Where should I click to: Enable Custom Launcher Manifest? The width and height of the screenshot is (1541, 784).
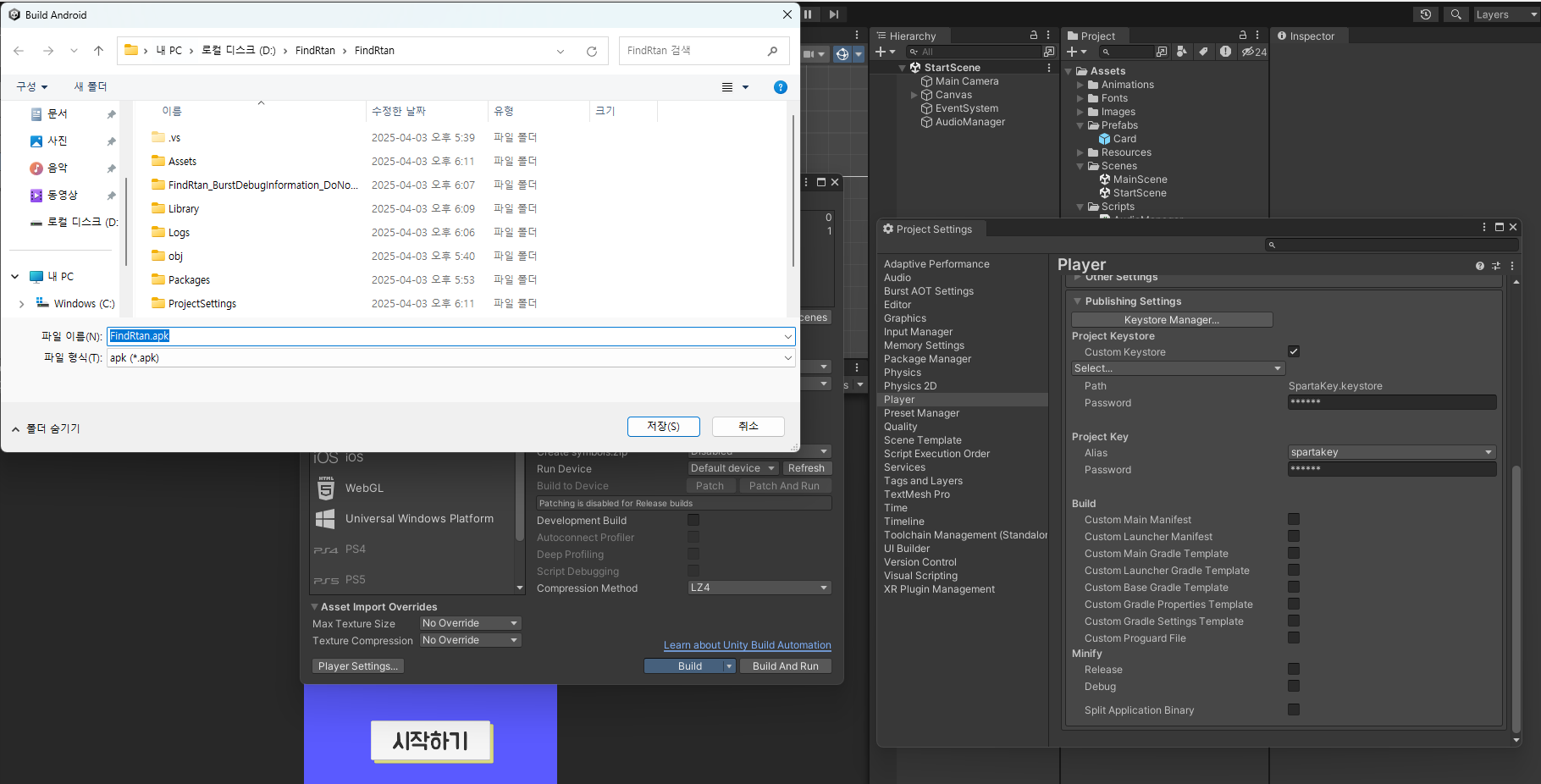click(x=1294, y=536)
